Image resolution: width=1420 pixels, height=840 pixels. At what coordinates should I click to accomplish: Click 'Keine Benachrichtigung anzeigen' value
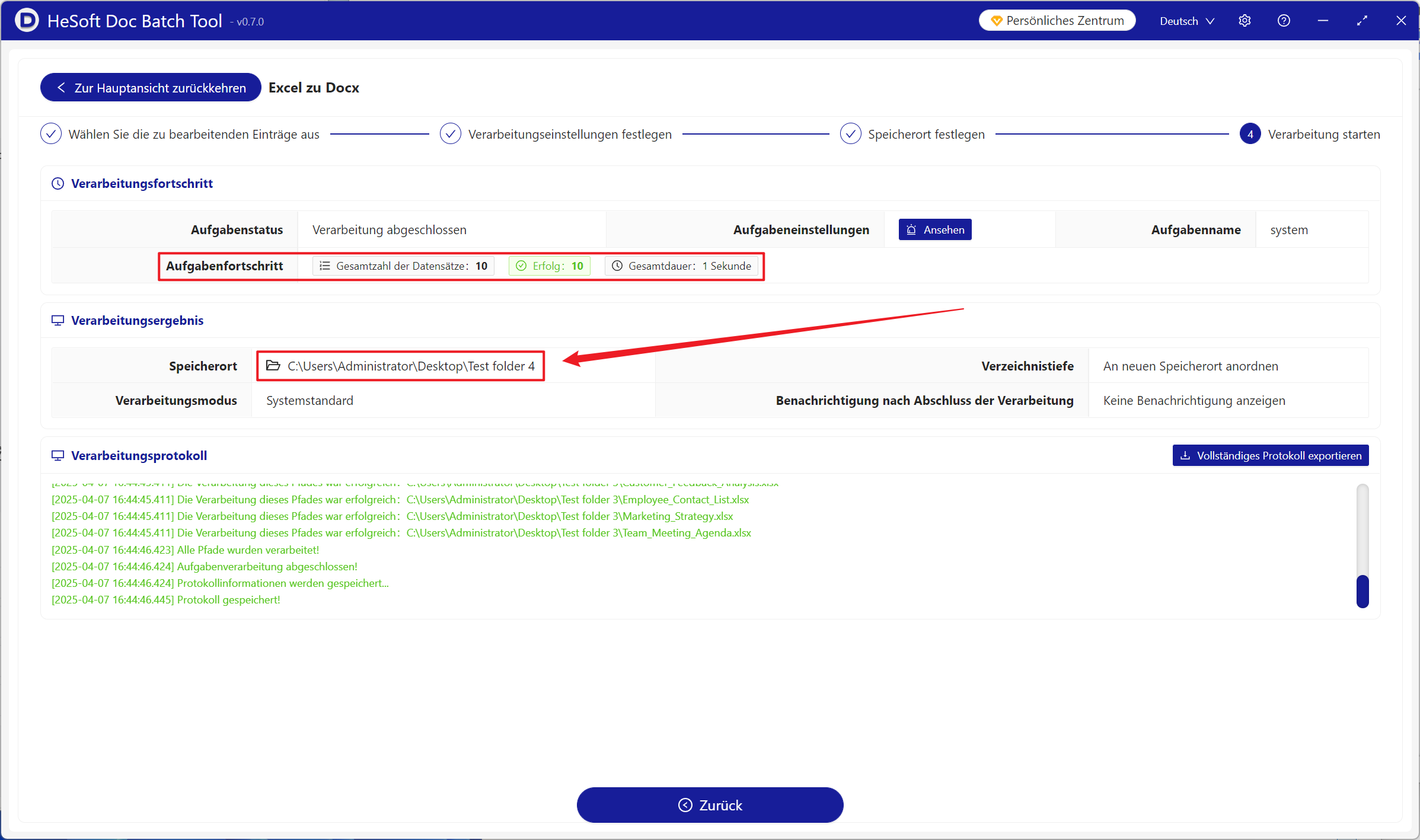coord(1194,401)
